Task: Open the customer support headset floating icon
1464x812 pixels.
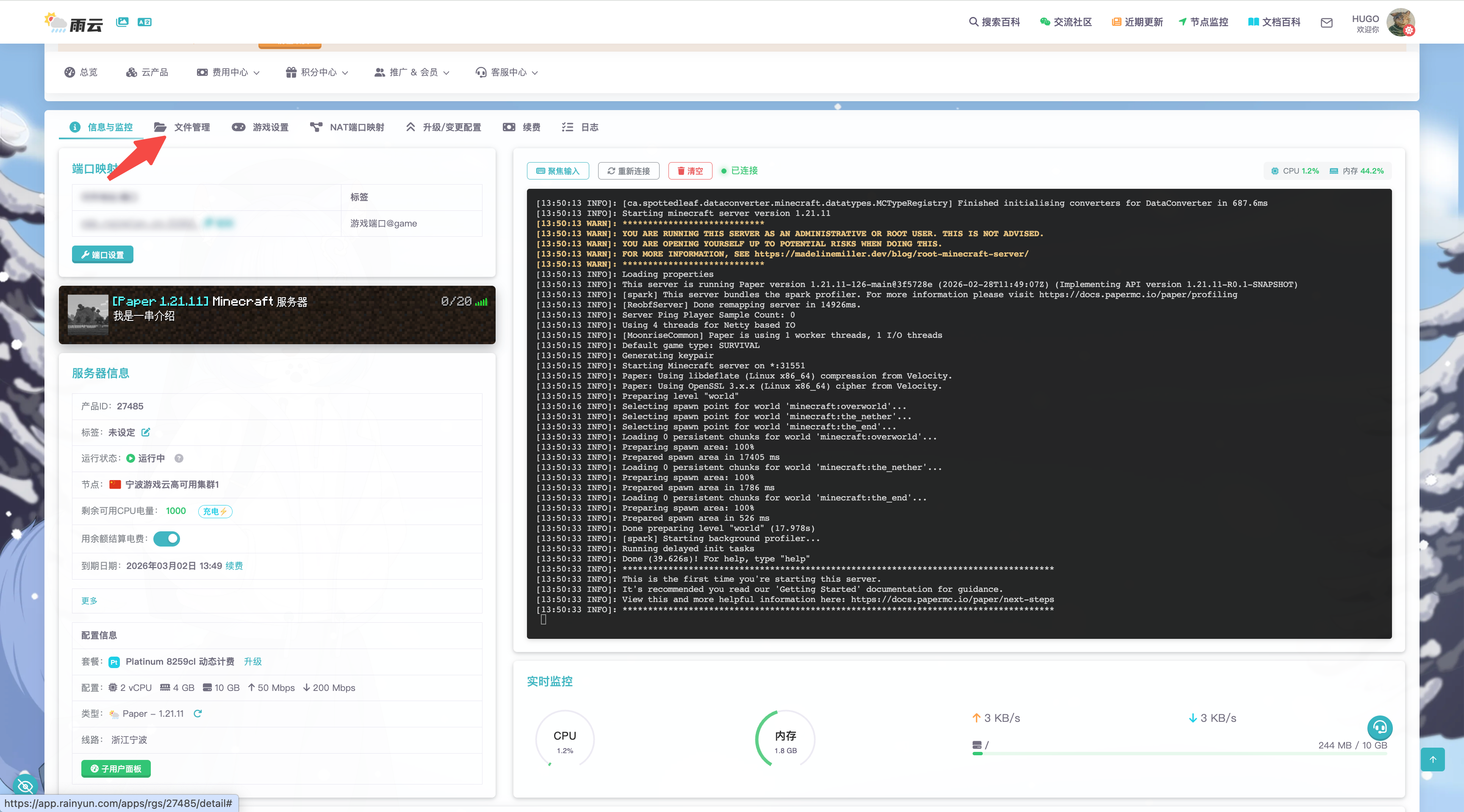Action: (x=1379, y=727)
